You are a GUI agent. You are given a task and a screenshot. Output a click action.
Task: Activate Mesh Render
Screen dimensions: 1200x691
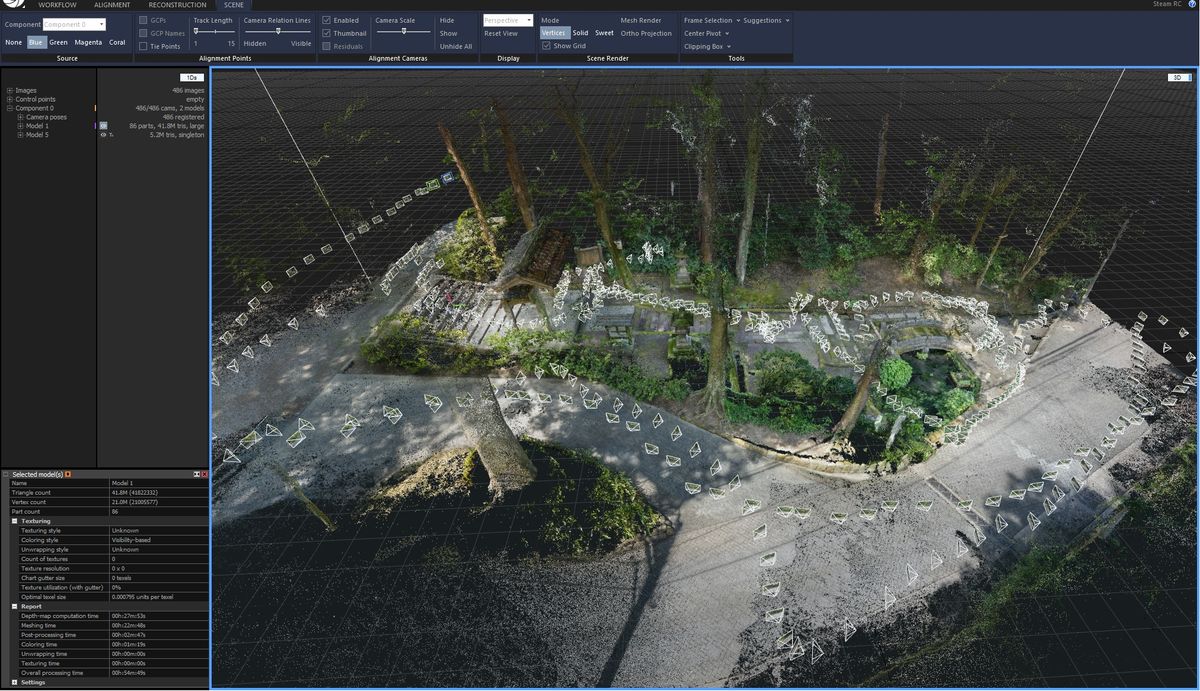pos(641,20)
